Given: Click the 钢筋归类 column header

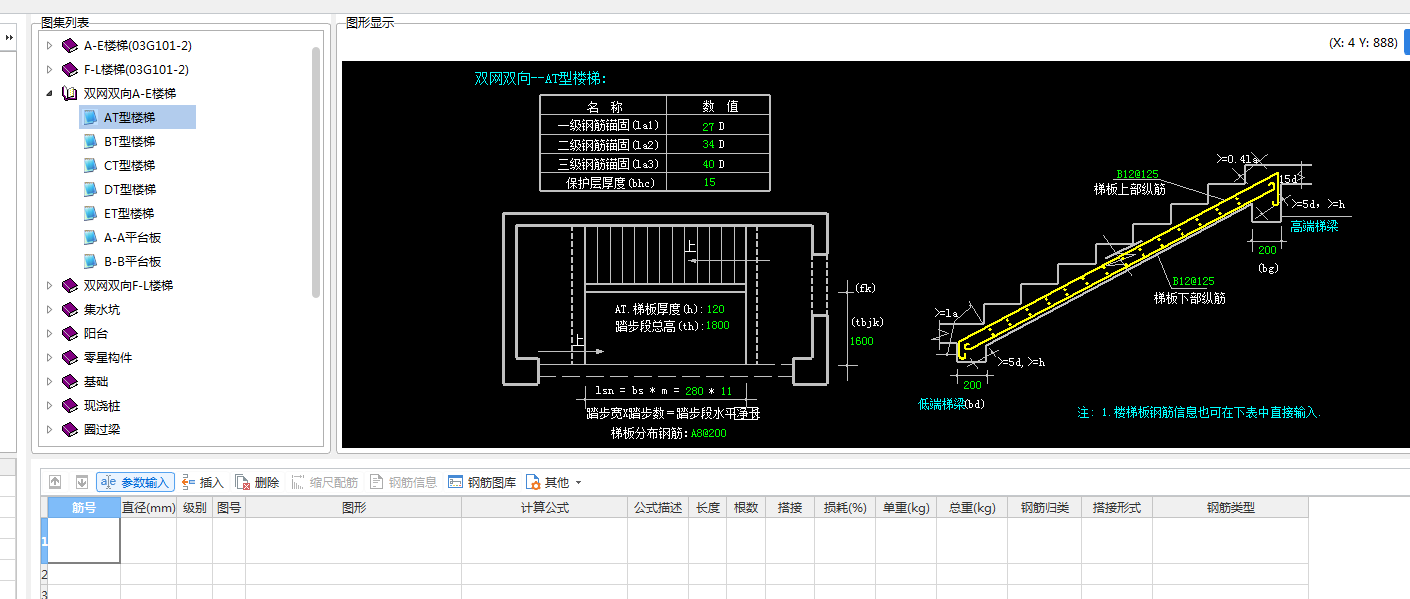Looking at the screenshot, I should (1045, 508).
